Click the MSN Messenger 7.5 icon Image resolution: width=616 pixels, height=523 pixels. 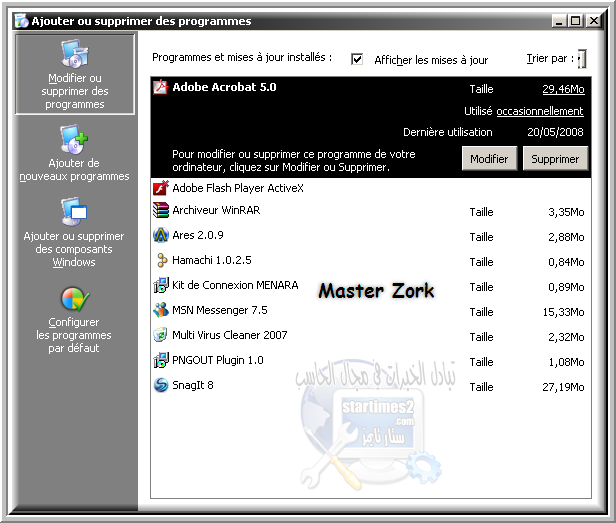[160, 310]
